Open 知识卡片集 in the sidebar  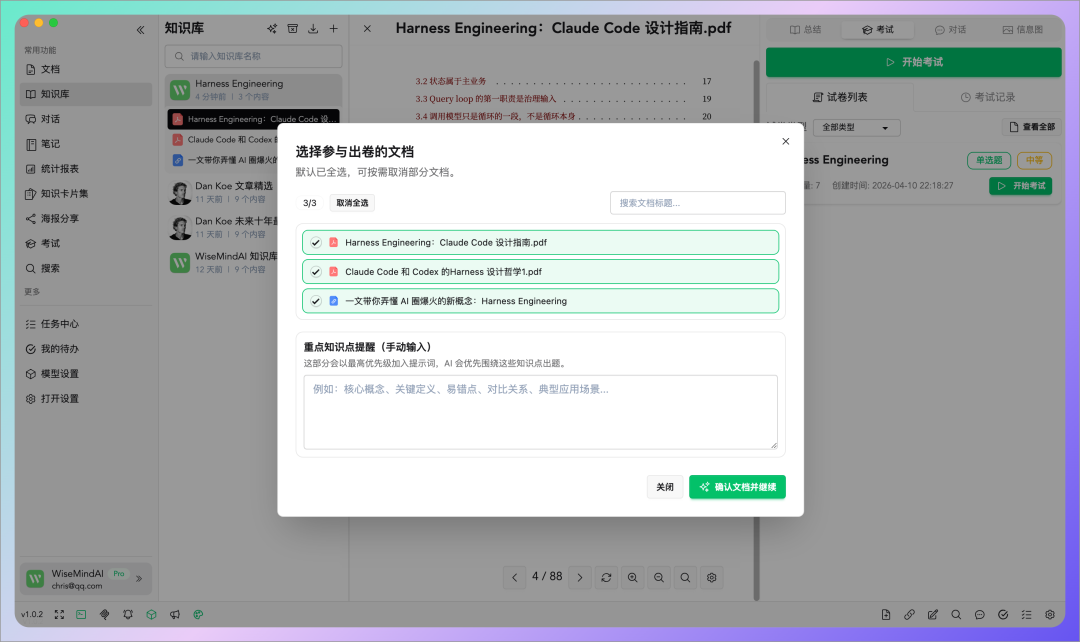86,194
